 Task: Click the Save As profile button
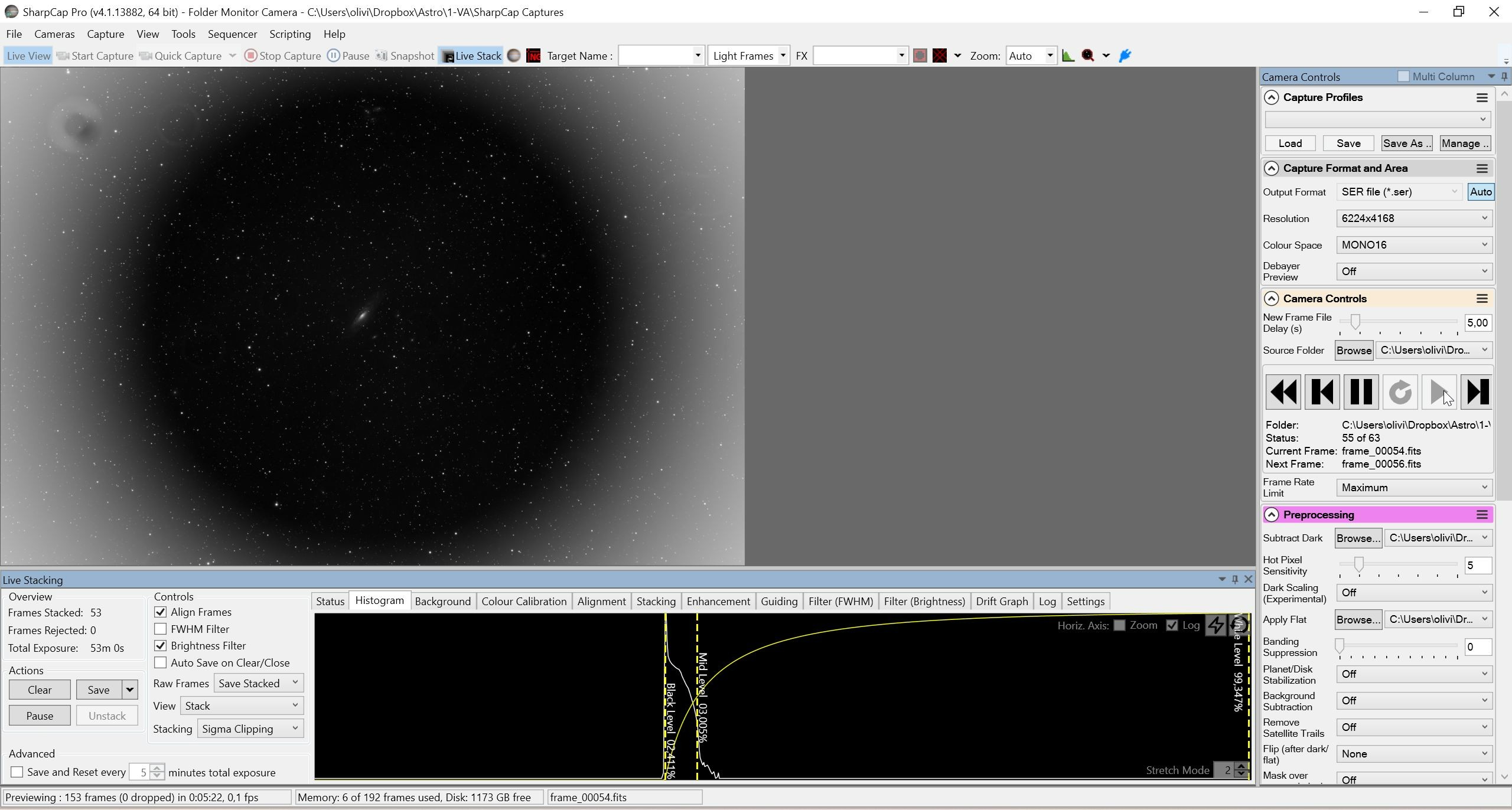pos(1406,143)
